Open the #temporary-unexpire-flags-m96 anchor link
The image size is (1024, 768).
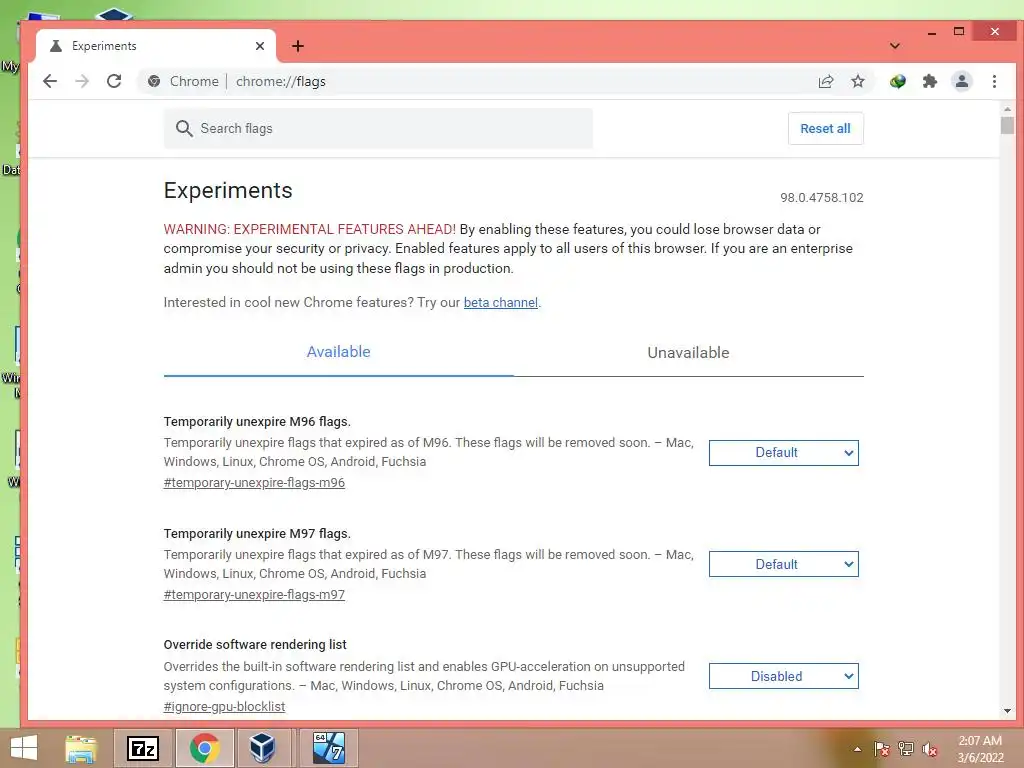pos(254,483)
